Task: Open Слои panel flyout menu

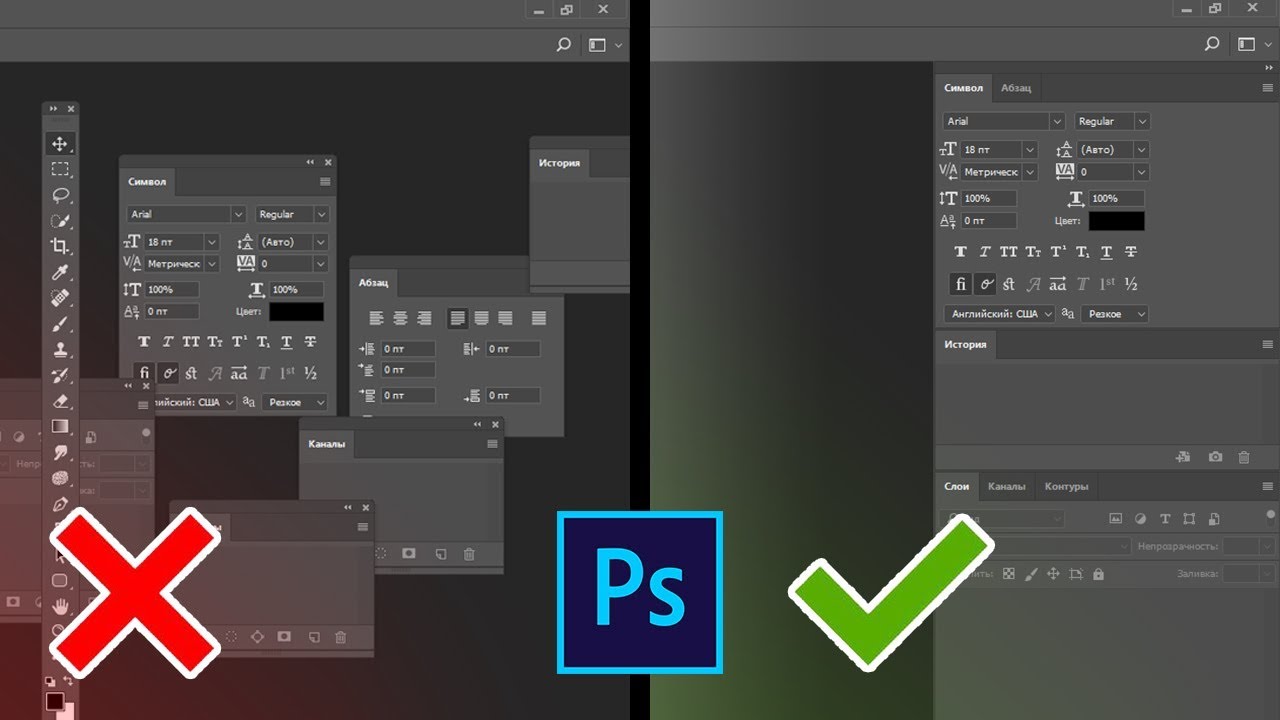Action: point(1268,486)
